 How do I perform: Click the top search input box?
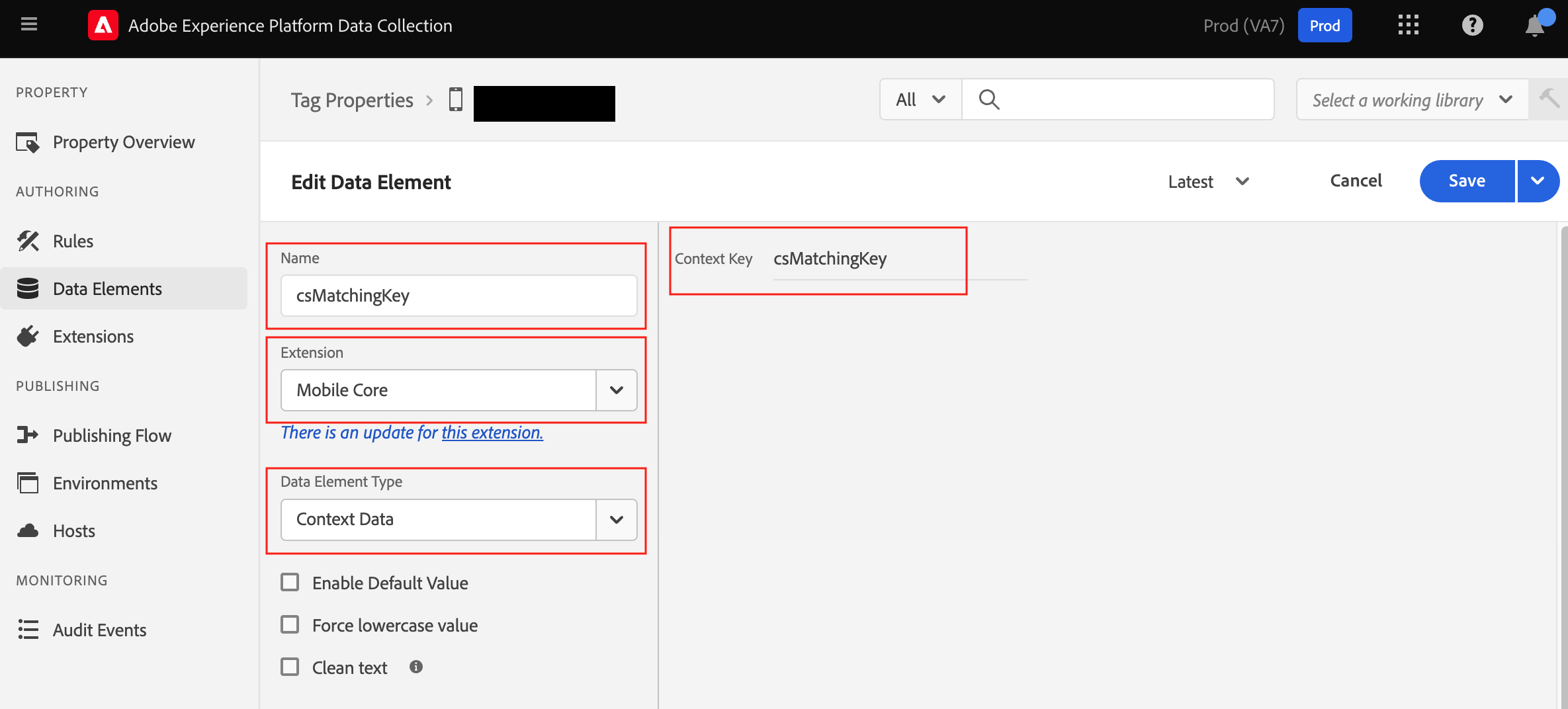click(x=1118, y=99)
